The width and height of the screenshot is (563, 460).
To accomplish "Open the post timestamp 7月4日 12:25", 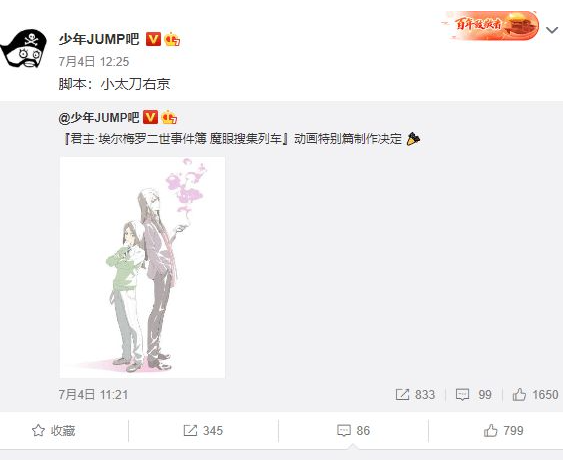I will coord(94,62).
